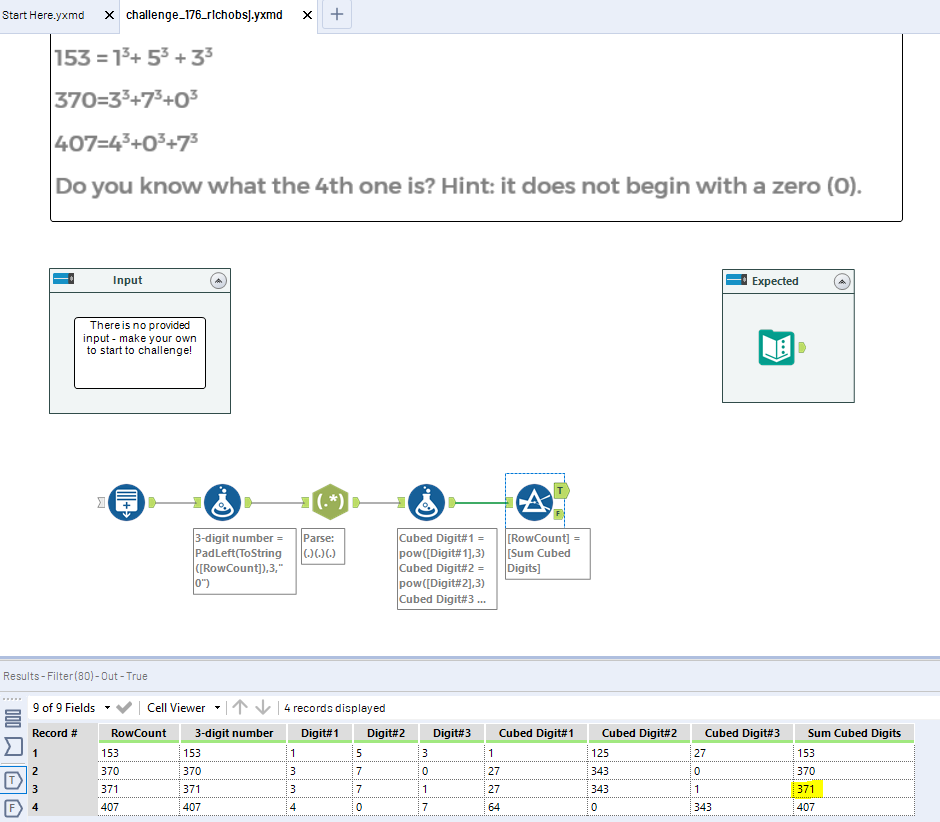Click the Digit#2 column header
The width and height of the screenshot is (940, 822).
click(x=386, y=733)
